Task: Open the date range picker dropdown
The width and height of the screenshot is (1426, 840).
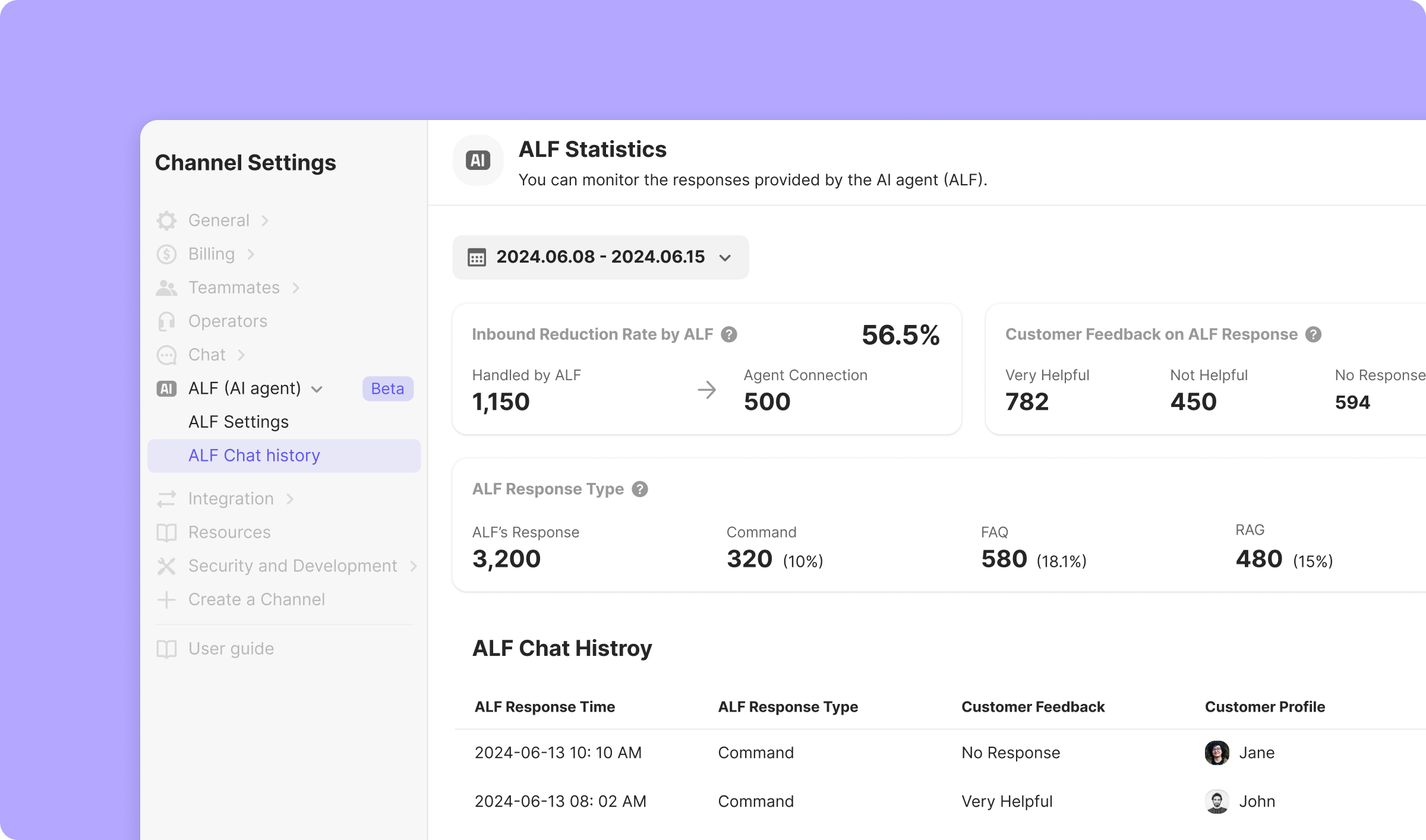Action: [x=600, y=257]
